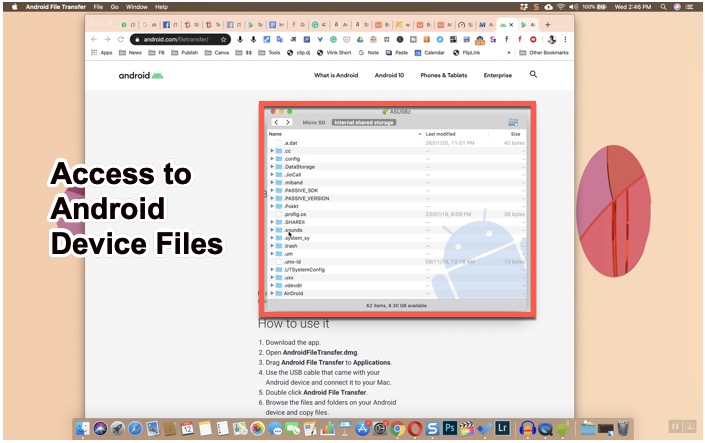Open Android File Transfer robot in dock
The image size is (705, 443).
click(562, 429)
